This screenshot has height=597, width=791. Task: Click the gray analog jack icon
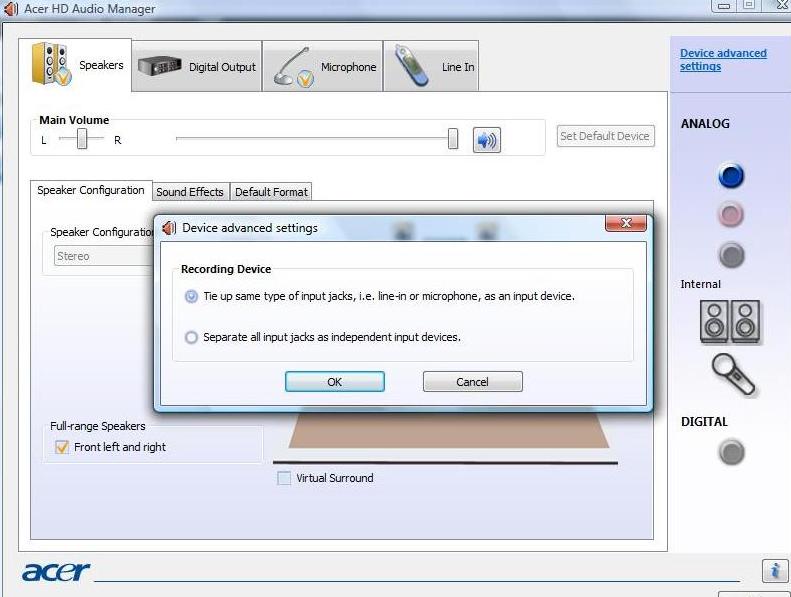(731, 255)
